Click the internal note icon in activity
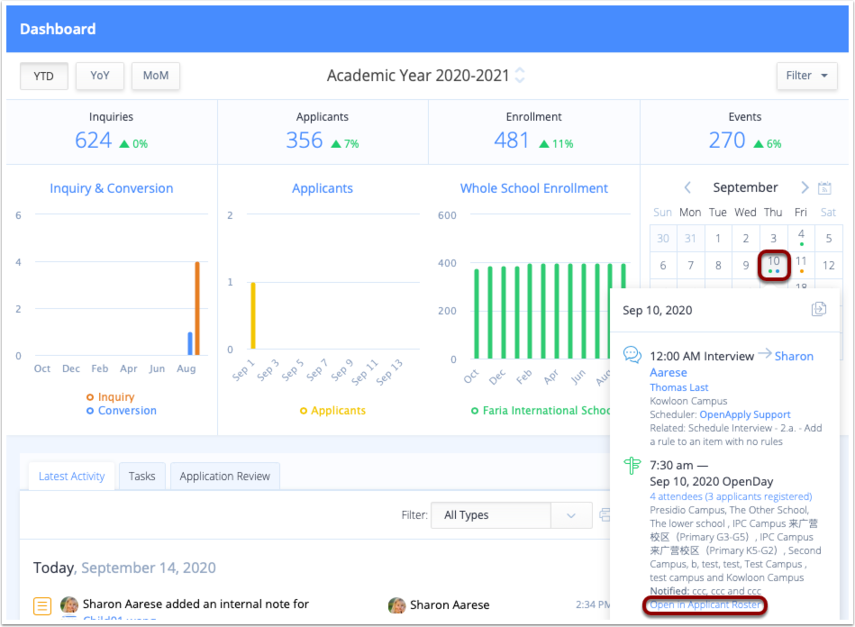The height and width of the screenshot is (627, 855). [42, 606]
